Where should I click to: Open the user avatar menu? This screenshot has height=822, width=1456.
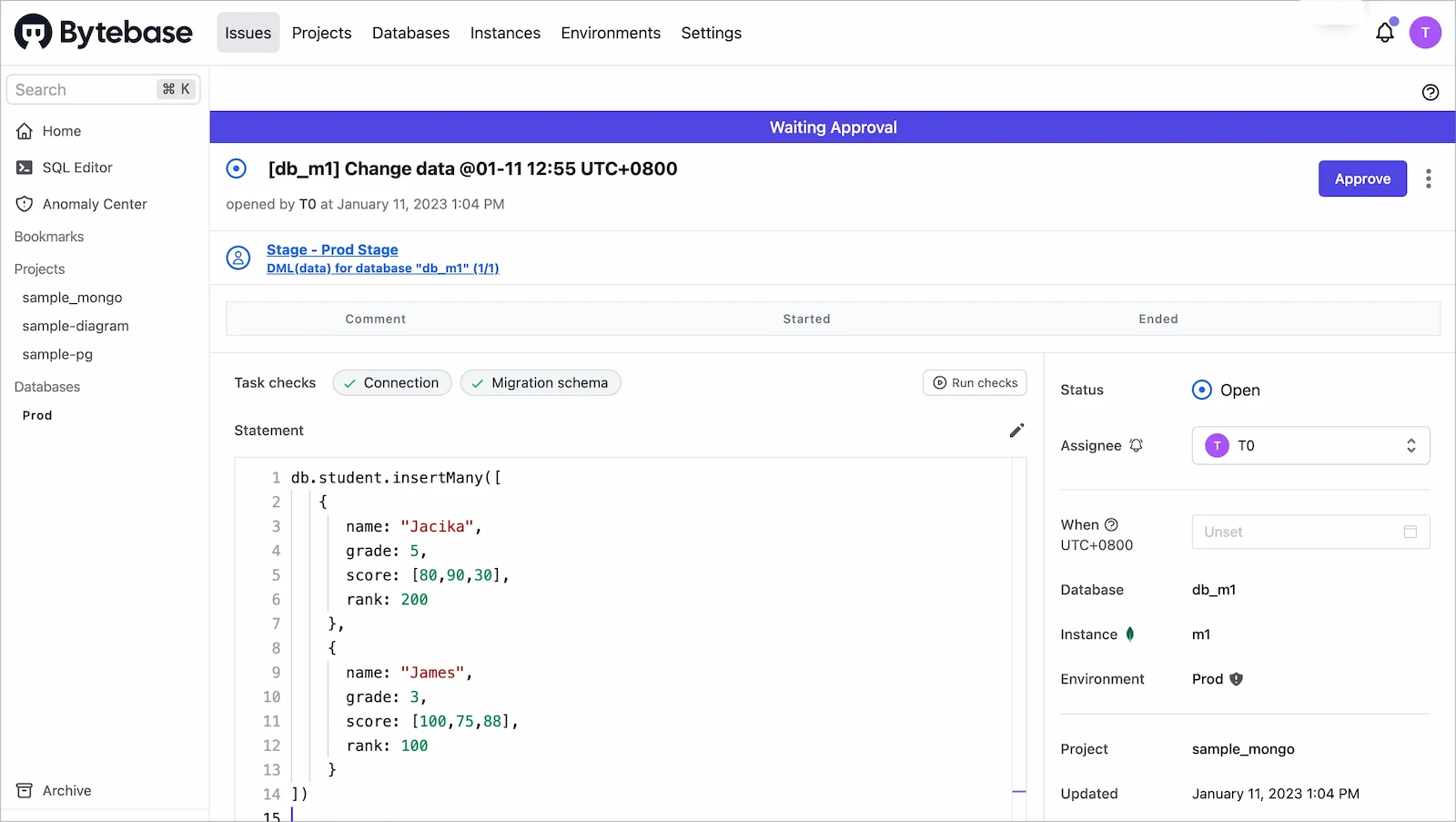1425,33
